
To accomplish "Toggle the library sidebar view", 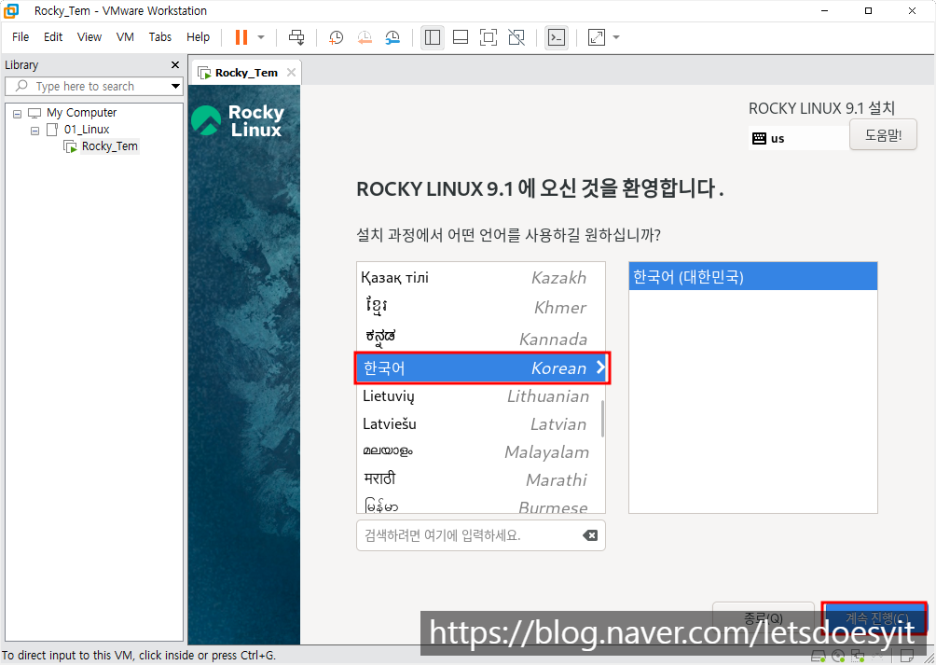I will [x=432, y=37].
